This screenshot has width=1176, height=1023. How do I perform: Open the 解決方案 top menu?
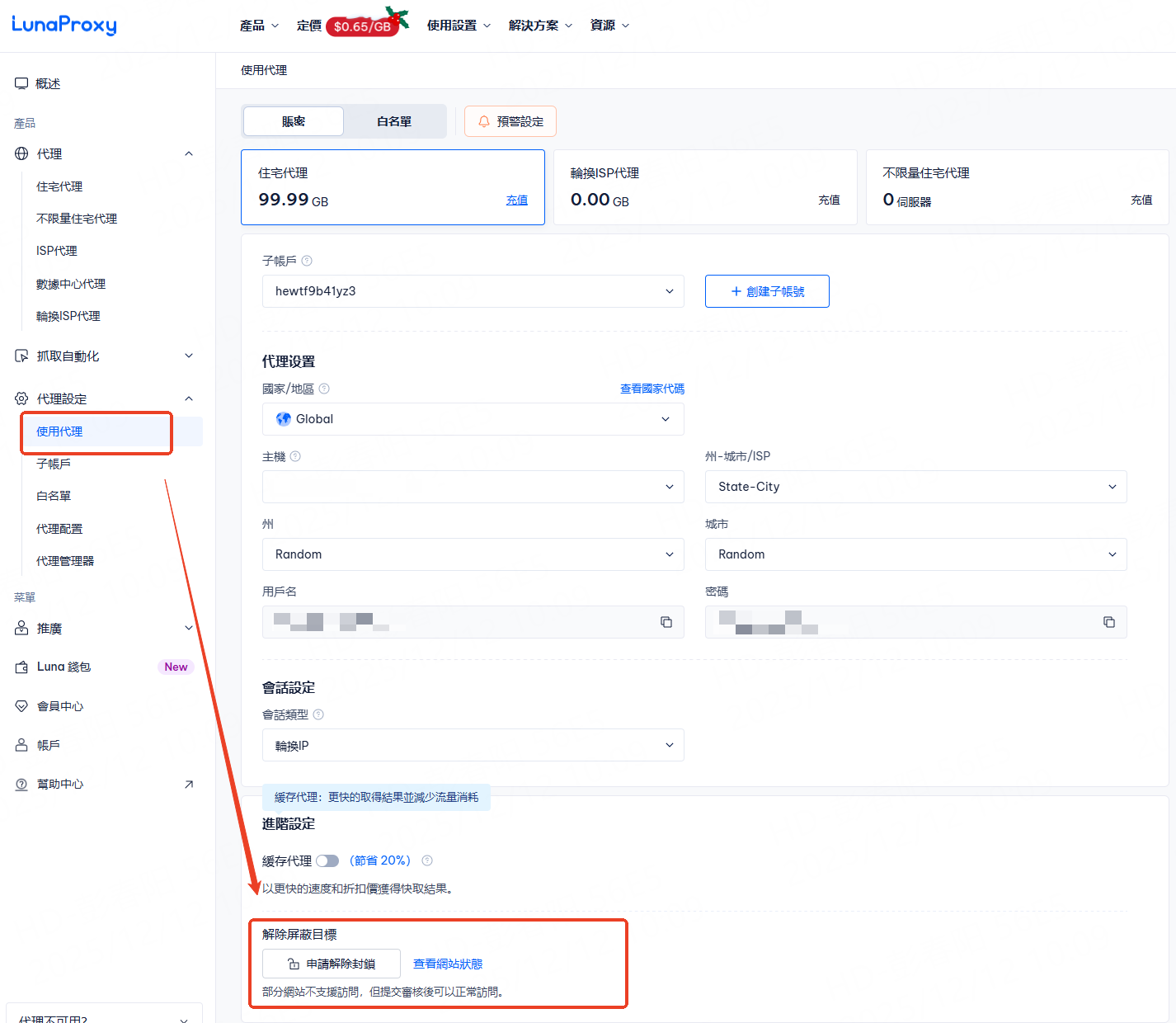(540, 26)
